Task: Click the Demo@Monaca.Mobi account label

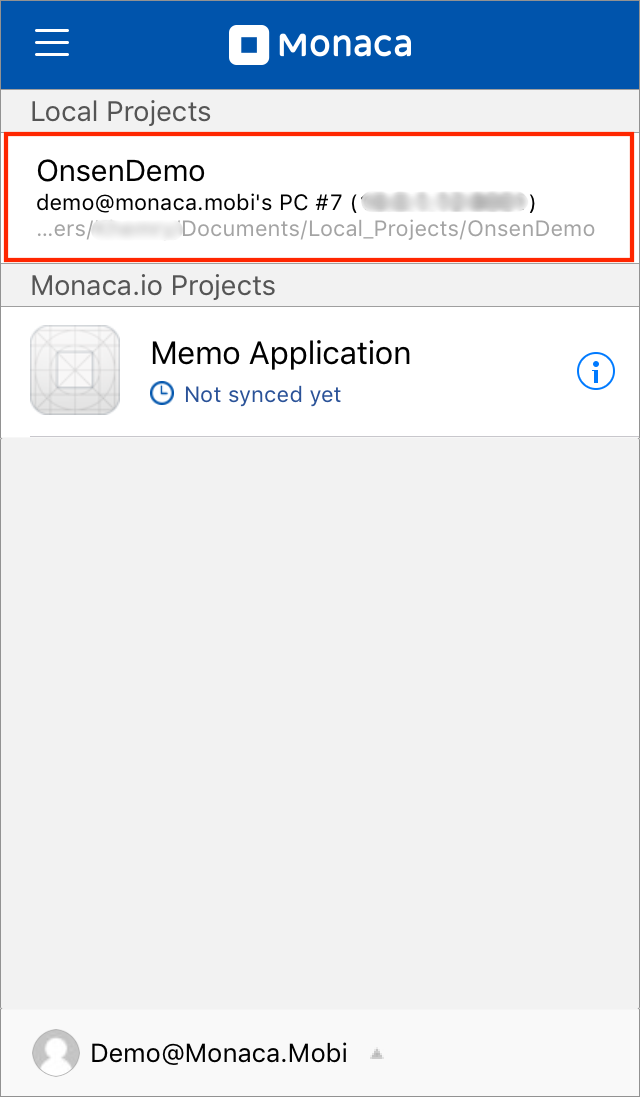Action: 219,1052
